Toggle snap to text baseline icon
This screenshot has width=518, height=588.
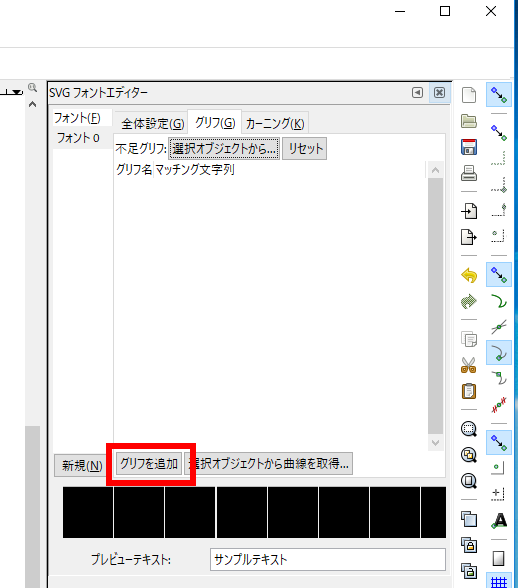point(499,520)
